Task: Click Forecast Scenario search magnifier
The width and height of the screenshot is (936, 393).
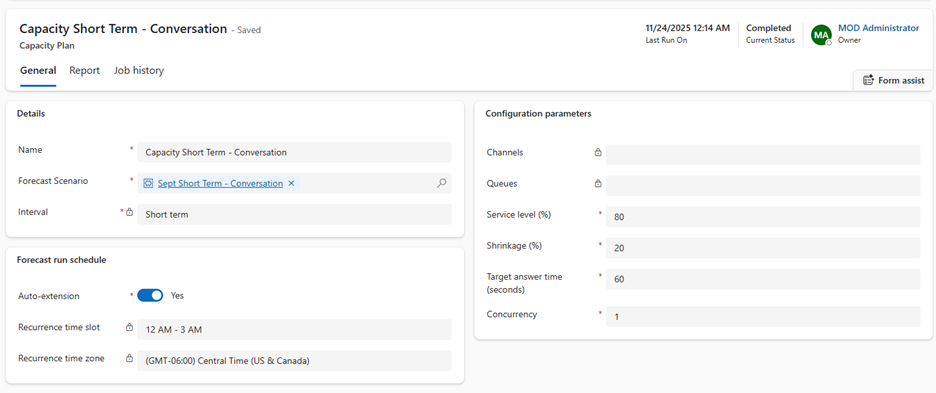Action: click(x=441, y=183)
